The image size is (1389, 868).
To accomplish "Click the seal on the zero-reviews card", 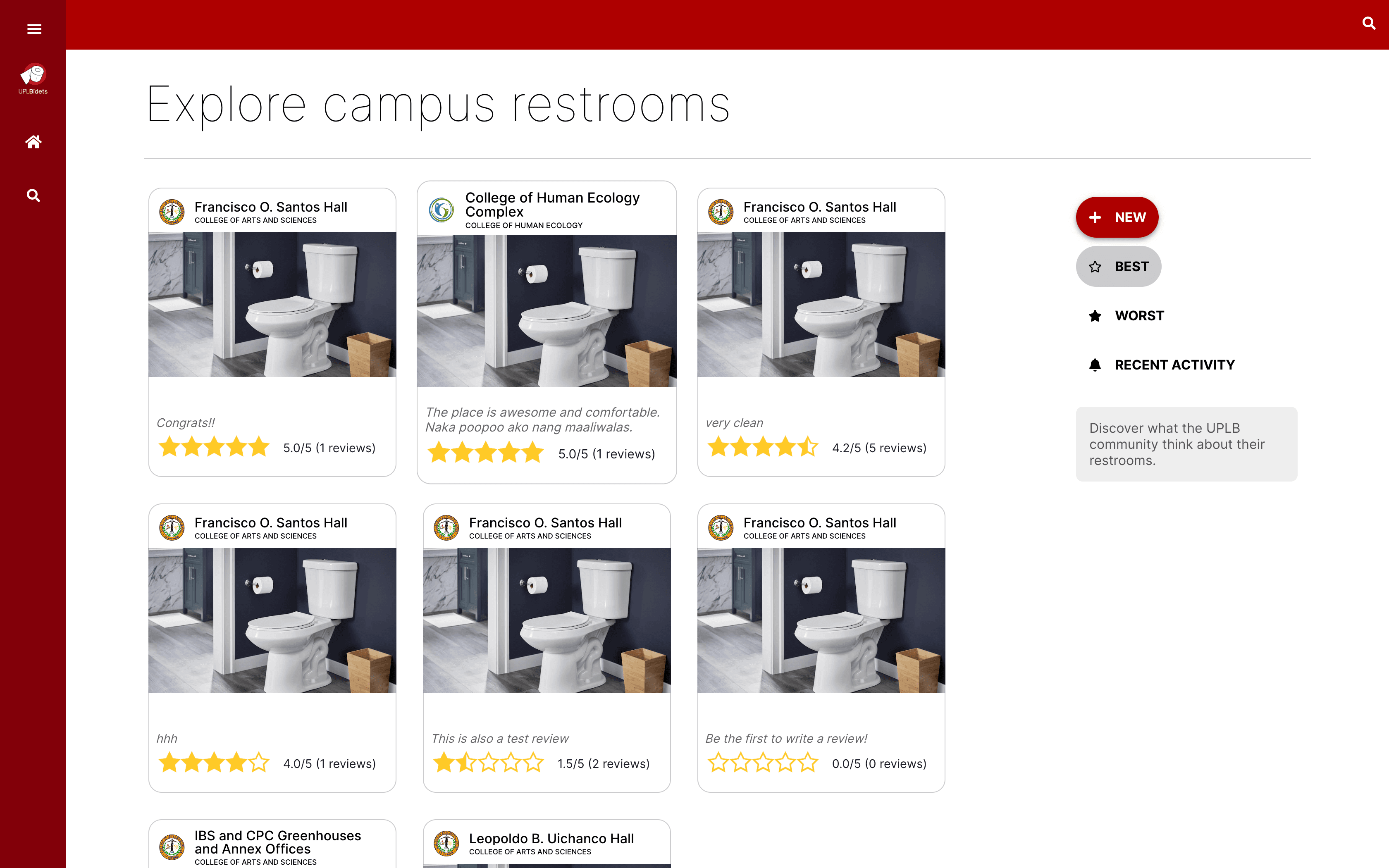I will [721, 527].
